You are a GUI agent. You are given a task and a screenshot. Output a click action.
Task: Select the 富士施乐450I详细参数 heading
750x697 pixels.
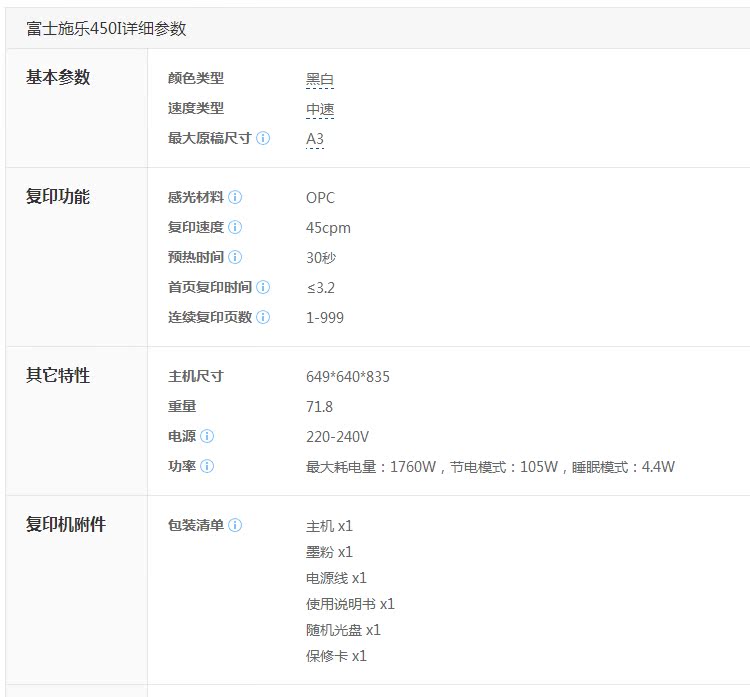coord(106,29)
